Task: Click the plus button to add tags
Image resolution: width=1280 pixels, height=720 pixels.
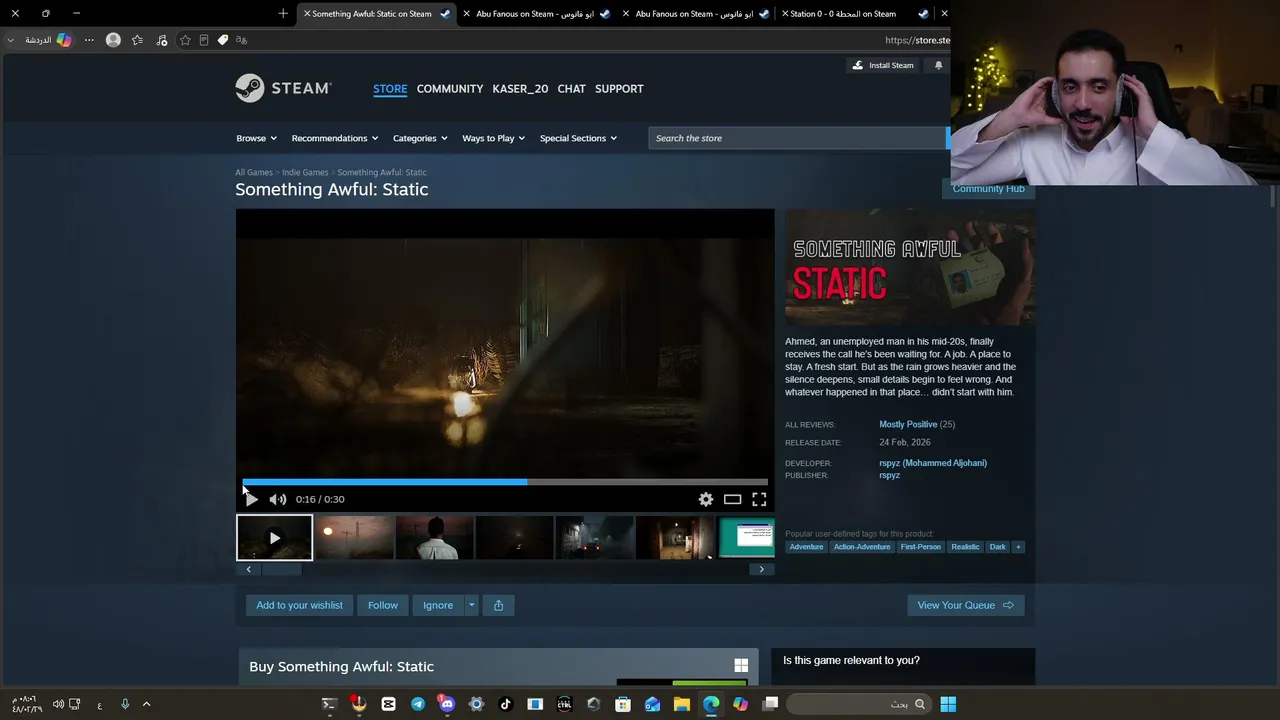Action: [x=1018, y=547]
